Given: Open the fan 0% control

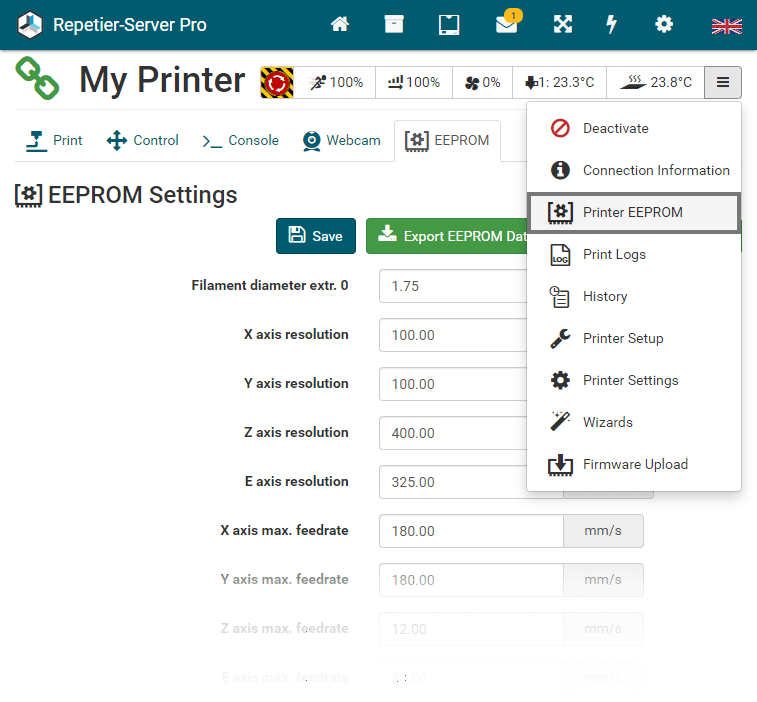Looking at the screenshot, I should 482,82.
